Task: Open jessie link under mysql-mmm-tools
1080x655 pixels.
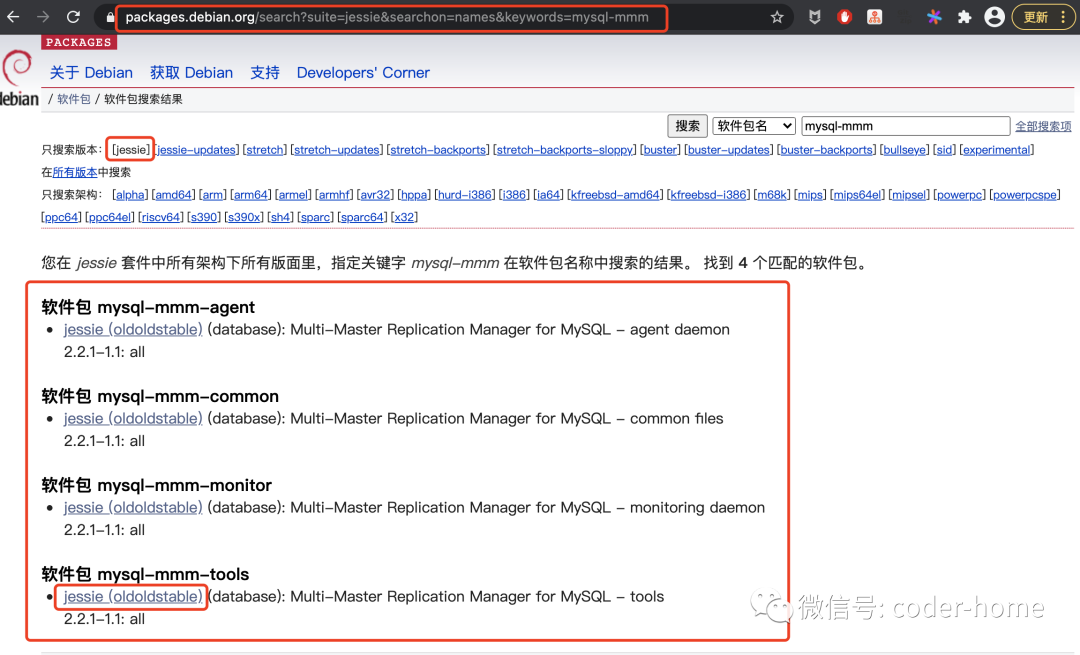Action: pos(133,596)
